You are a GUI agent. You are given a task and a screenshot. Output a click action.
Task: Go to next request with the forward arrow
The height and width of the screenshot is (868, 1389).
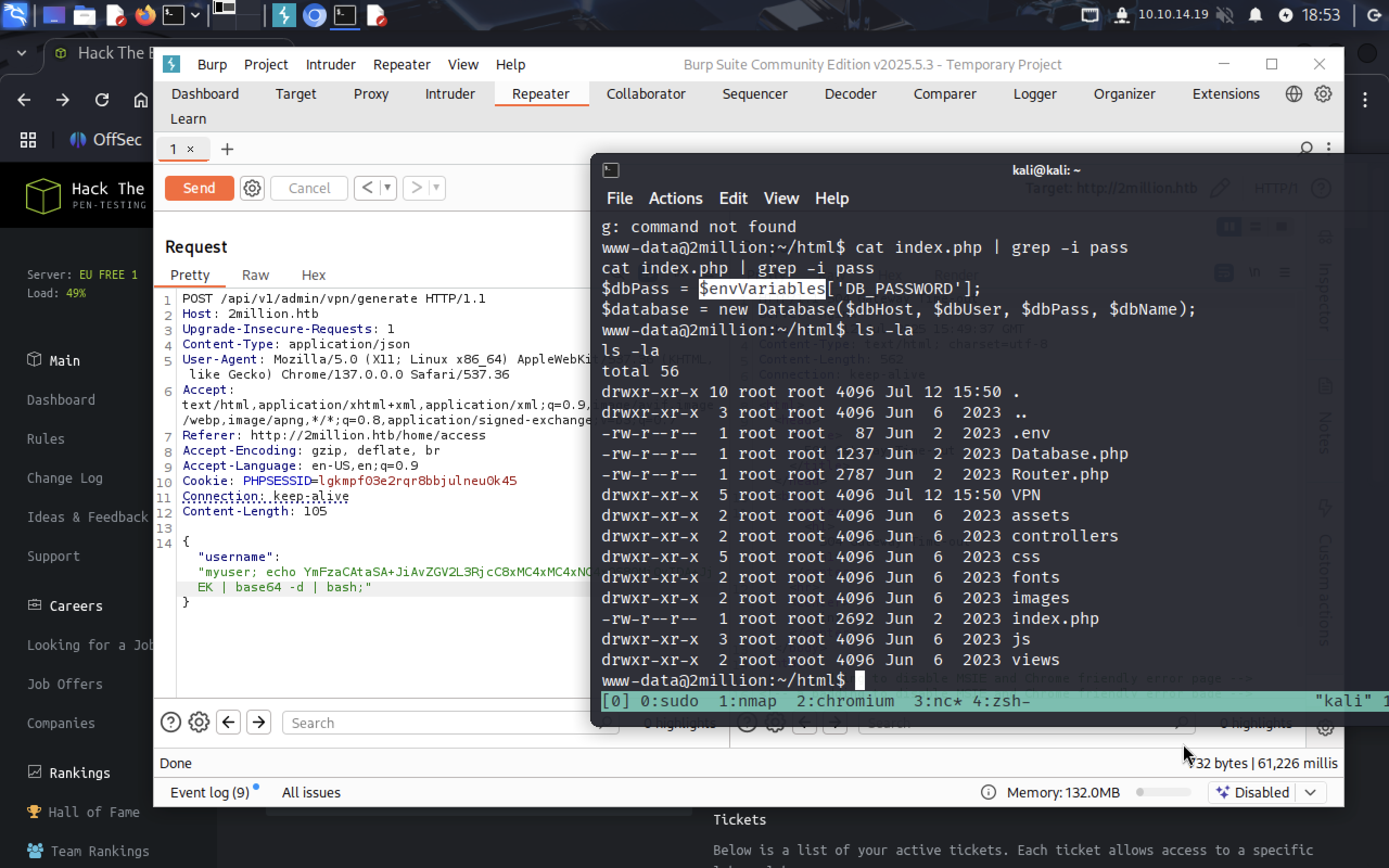point(417,188)
